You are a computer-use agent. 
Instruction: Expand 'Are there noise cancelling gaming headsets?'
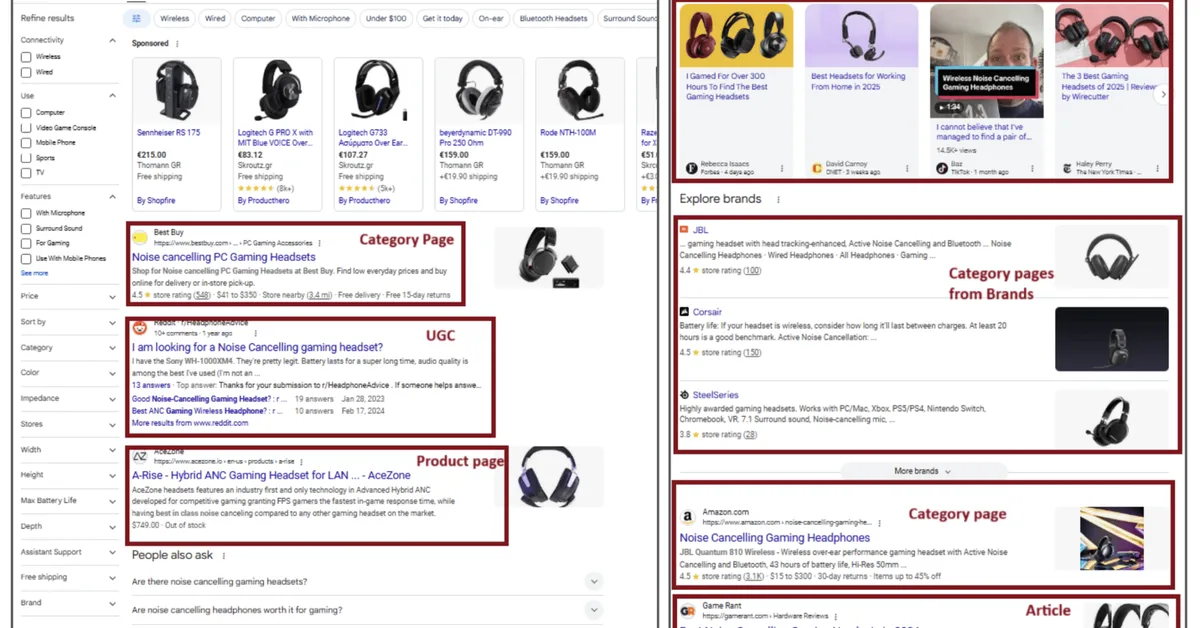pos(594,581)
